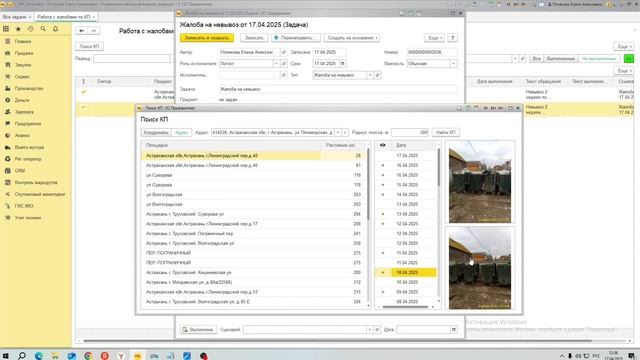
Task: Click Выполнена button at bottom
Action: coord(198,329)
